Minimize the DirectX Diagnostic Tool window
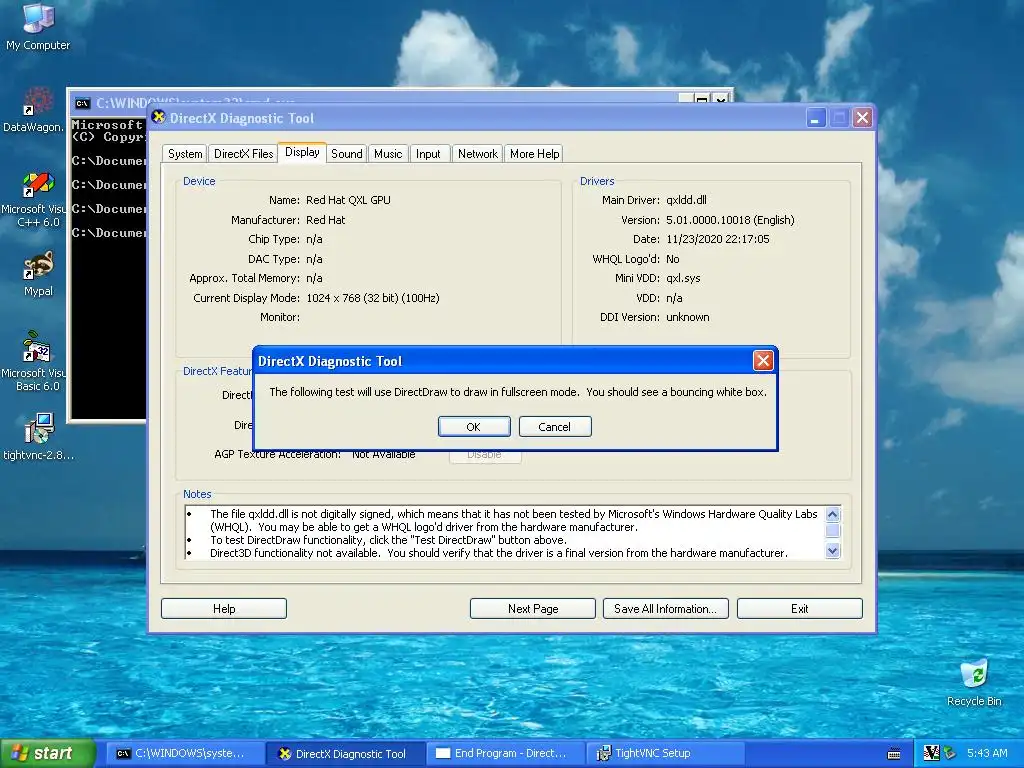The image size is (1024, 768). tap(816, 118)
